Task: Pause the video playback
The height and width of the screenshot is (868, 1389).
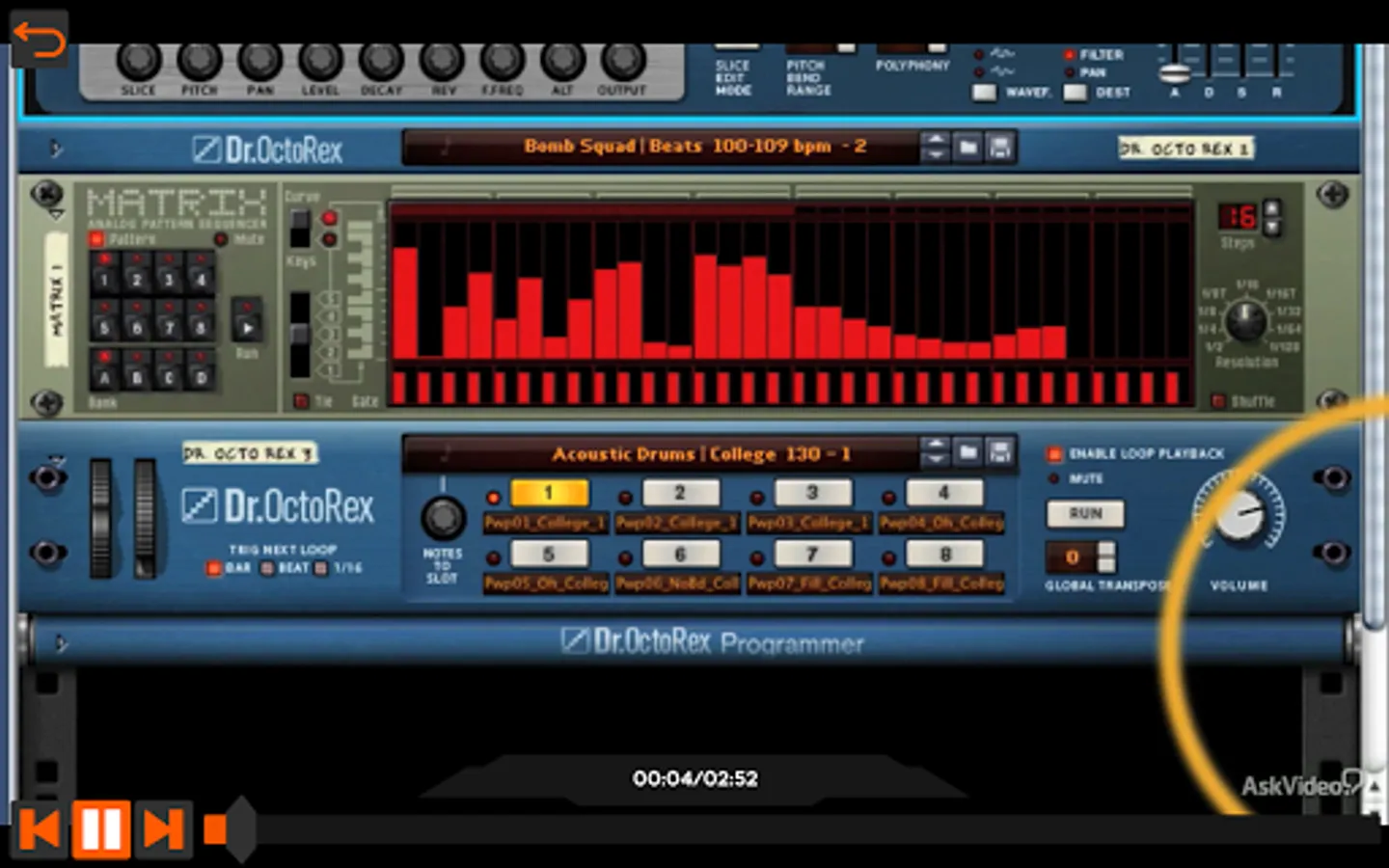Action: click(101, 828)
